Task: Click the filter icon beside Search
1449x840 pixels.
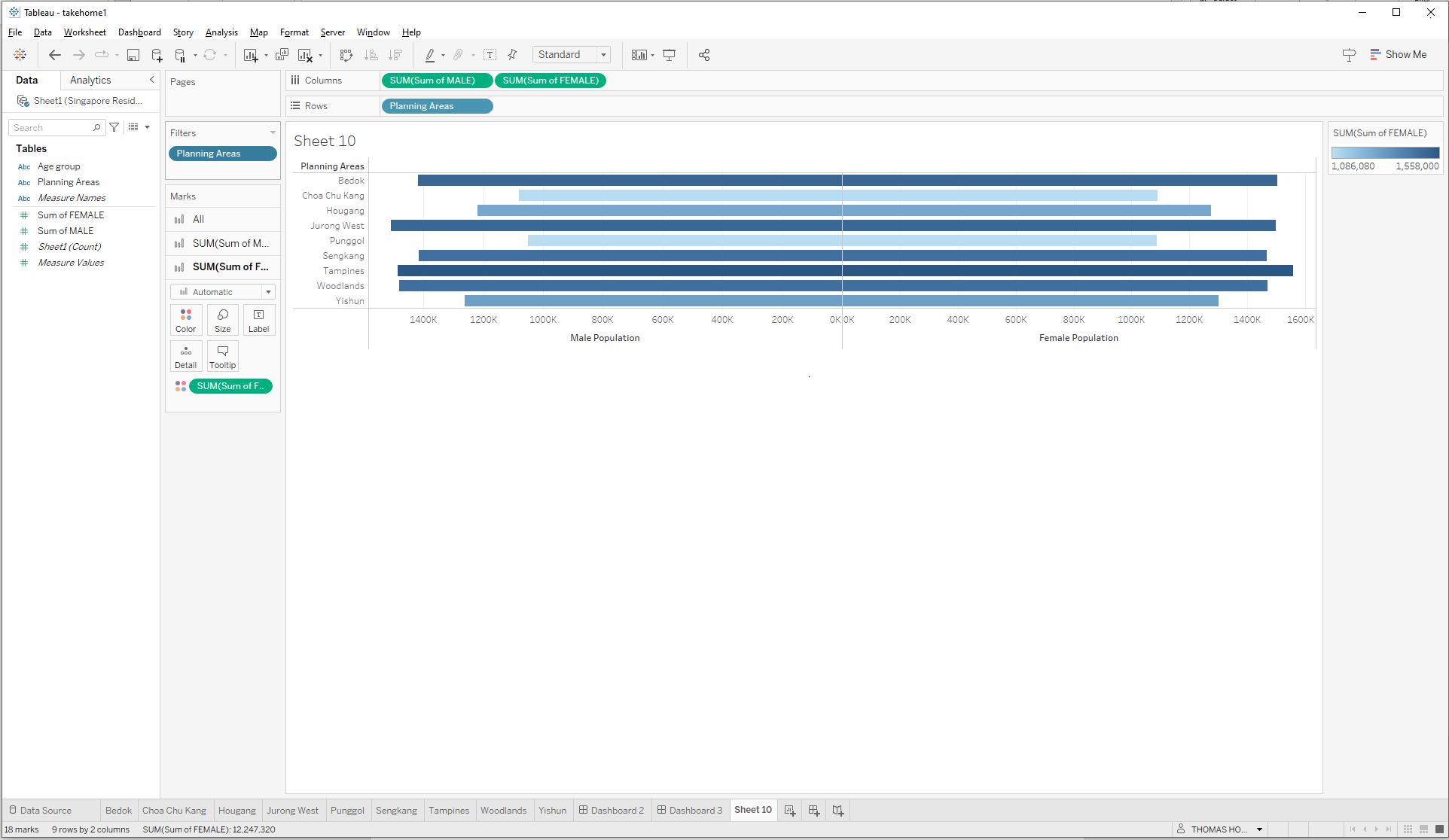Action: tap(114, 128)
